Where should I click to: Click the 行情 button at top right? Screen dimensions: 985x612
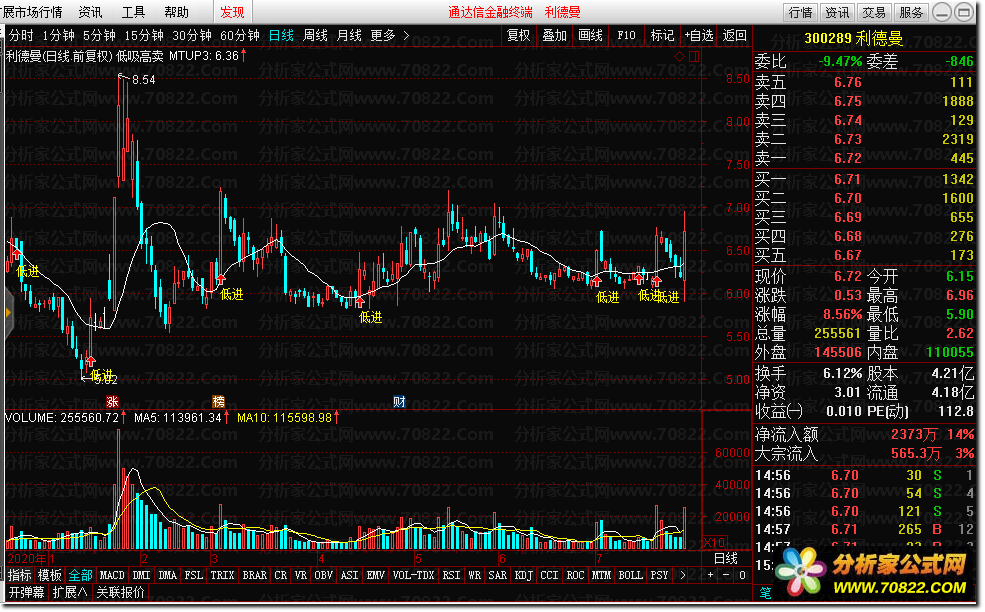(x=800, y=12)
